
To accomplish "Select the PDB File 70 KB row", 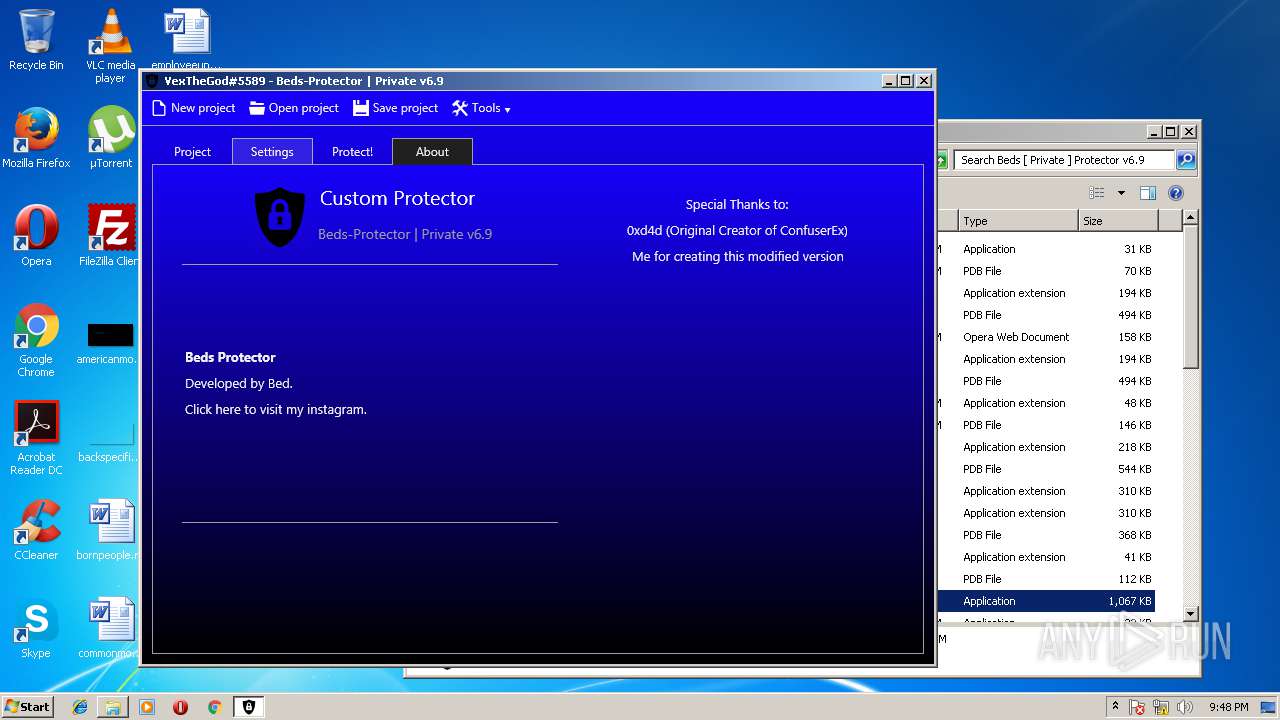I will [1046, 271].
